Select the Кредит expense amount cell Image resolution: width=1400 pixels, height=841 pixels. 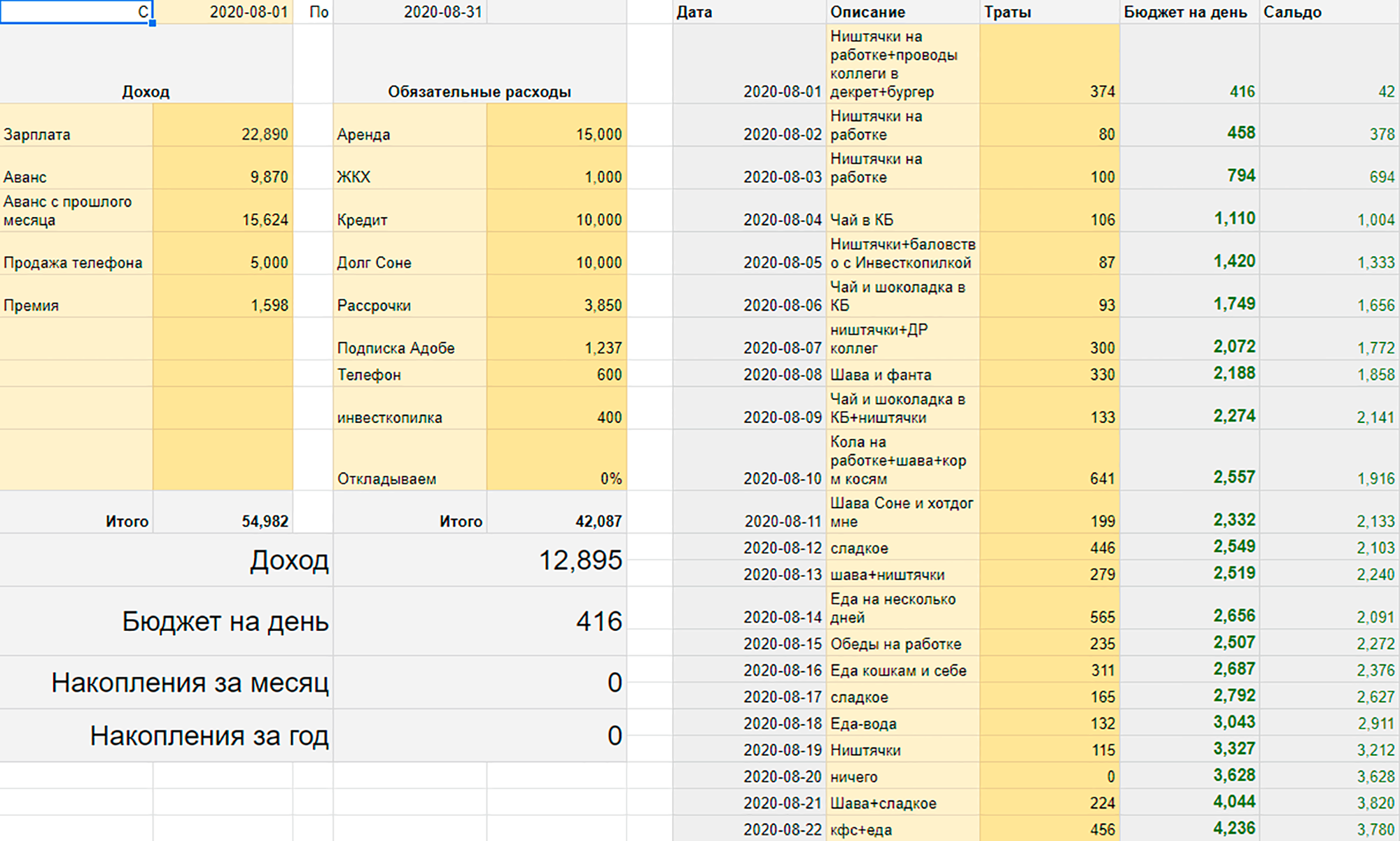(x=556, y=211)
